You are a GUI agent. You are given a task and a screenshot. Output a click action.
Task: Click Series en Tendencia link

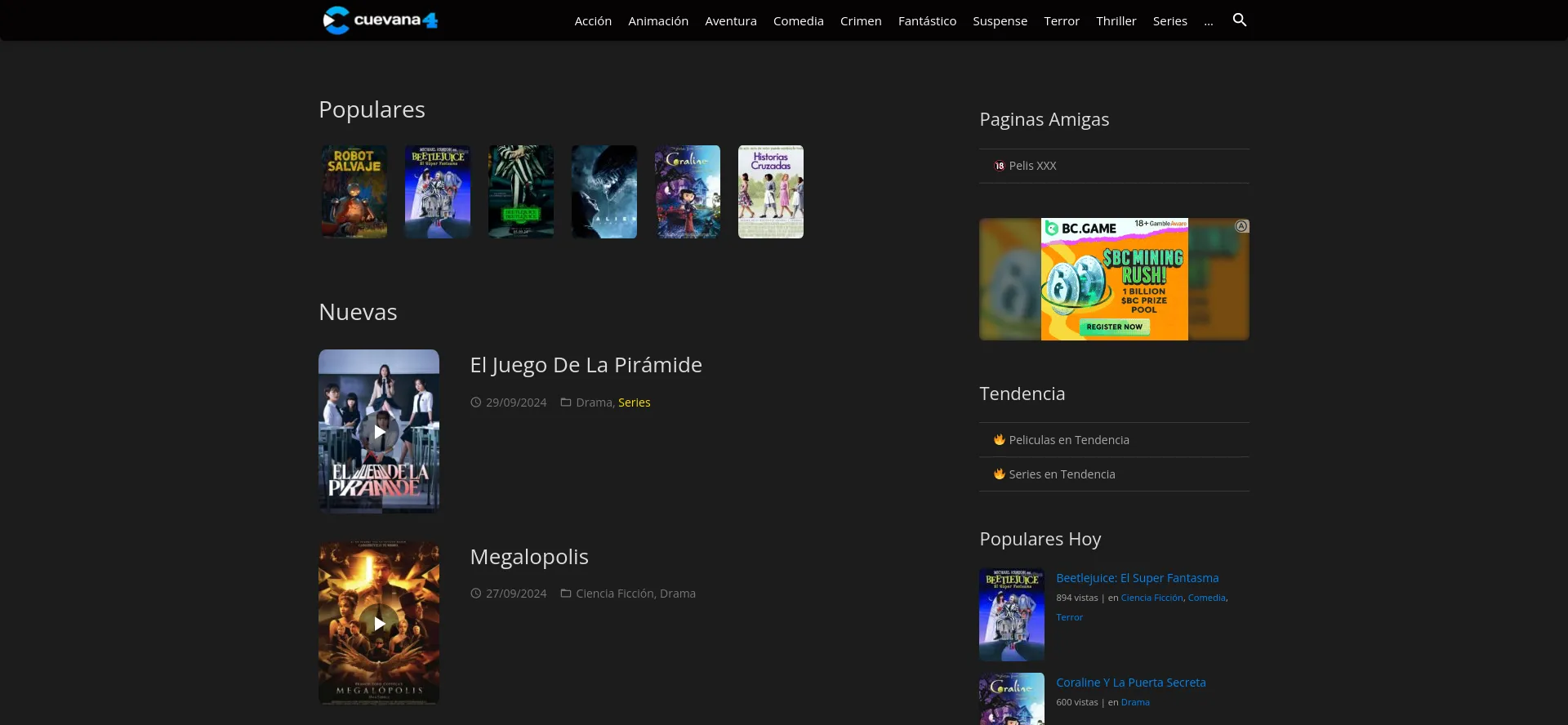[1062, 474]
